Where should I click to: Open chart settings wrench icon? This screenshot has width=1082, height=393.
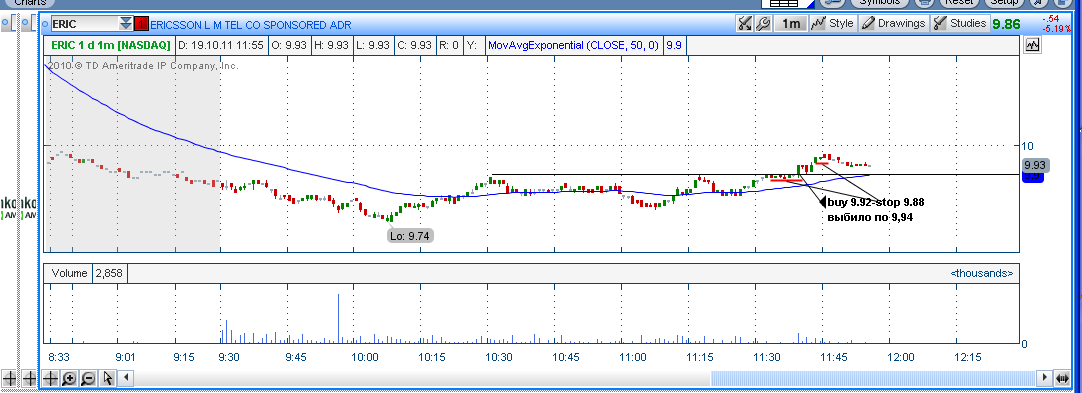click(x=763, y=23)
